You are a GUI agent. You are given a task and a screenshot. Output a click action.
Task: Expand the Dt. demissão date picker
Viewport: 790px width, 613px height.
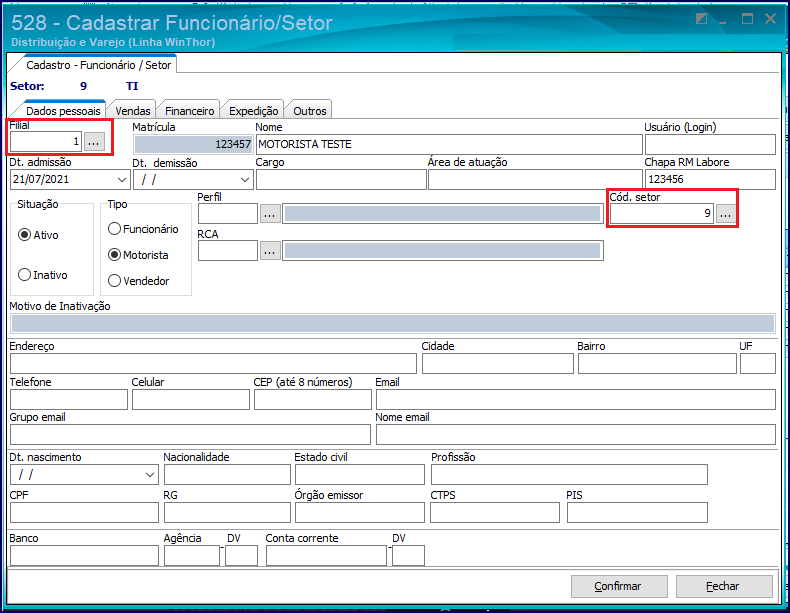click(x=245, y=179)
